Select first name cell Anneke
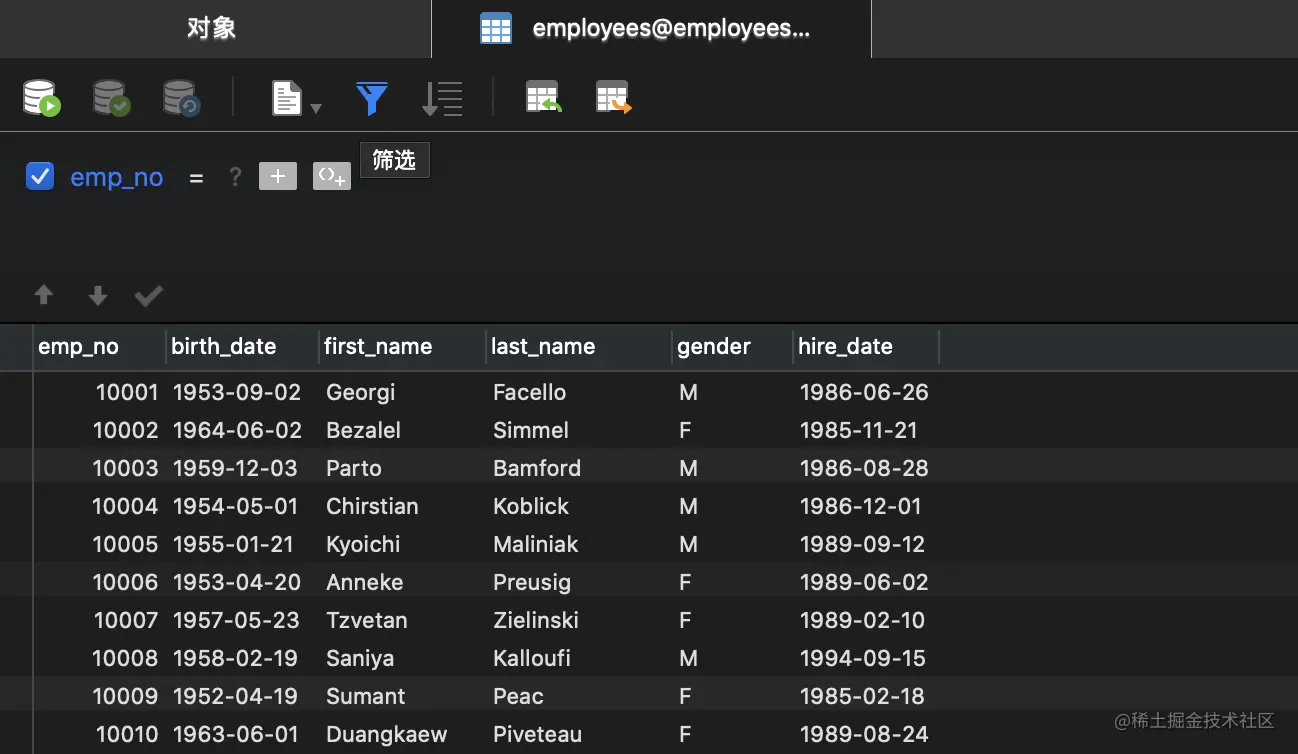 tap(365, 582)
